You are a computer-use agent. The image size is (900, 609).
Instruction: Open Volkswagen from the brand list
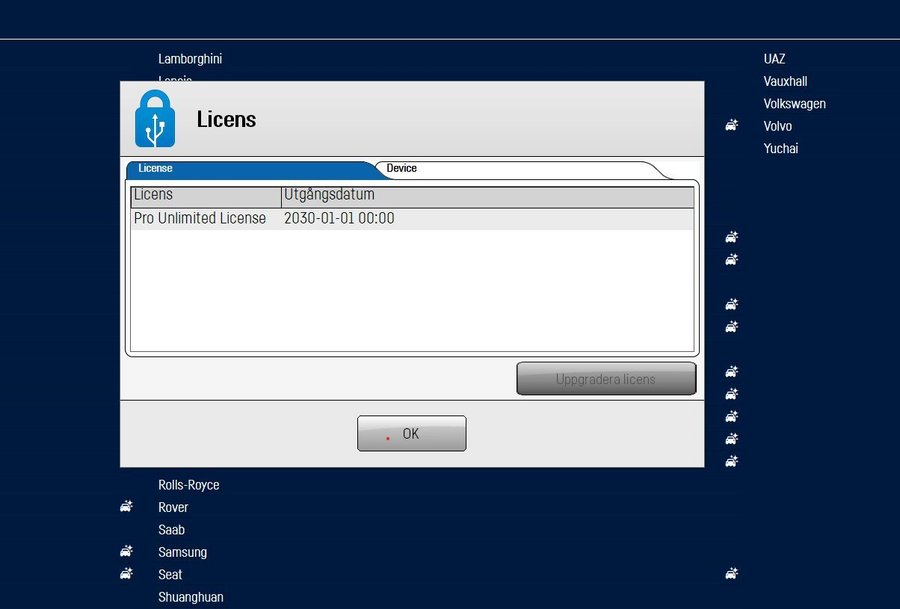pyautogui.click(x=794, y=104)
